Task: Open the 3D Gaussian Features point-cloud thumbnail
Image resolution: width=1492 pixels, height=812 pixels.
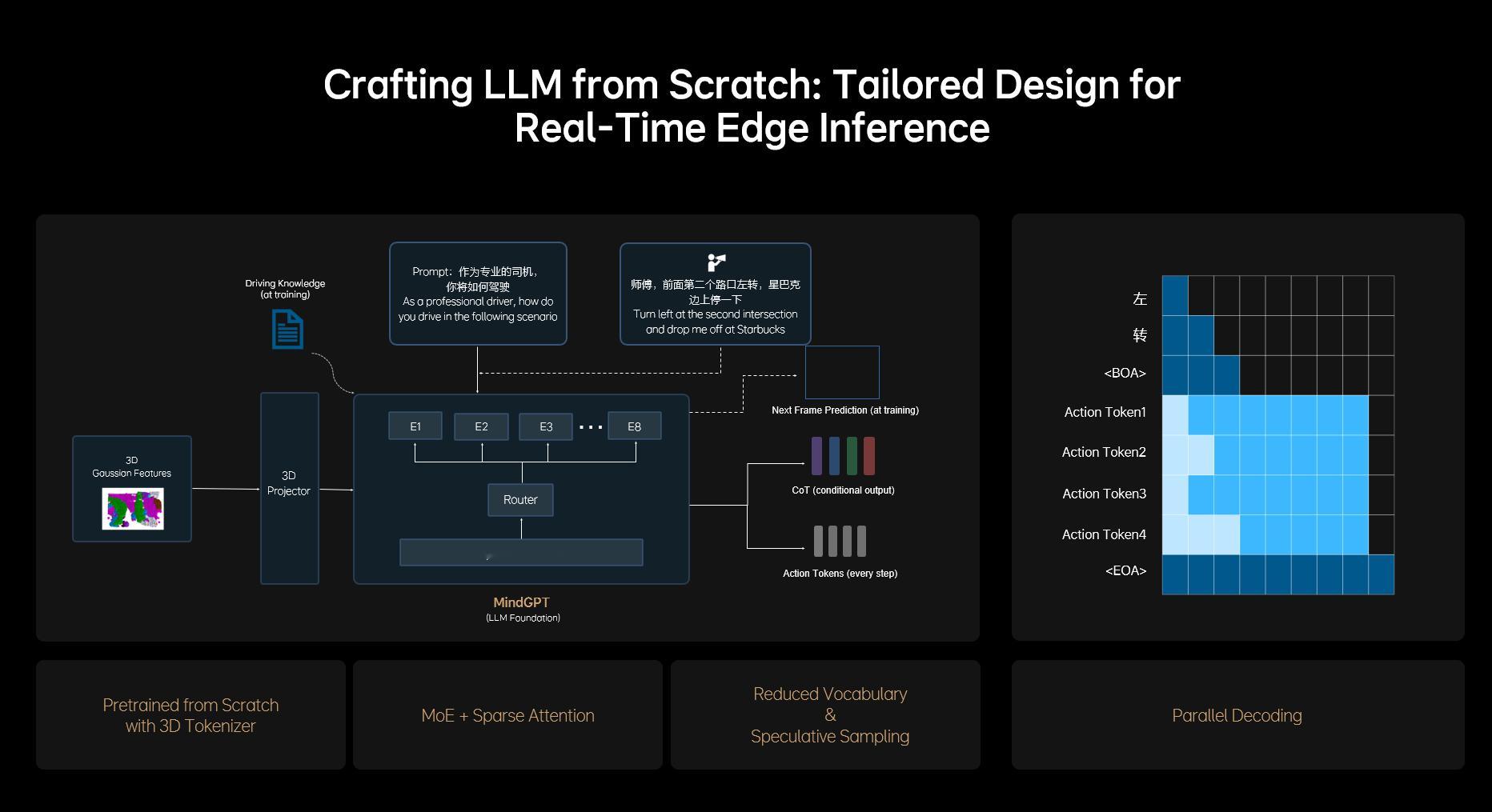Action: coord(133,509)
